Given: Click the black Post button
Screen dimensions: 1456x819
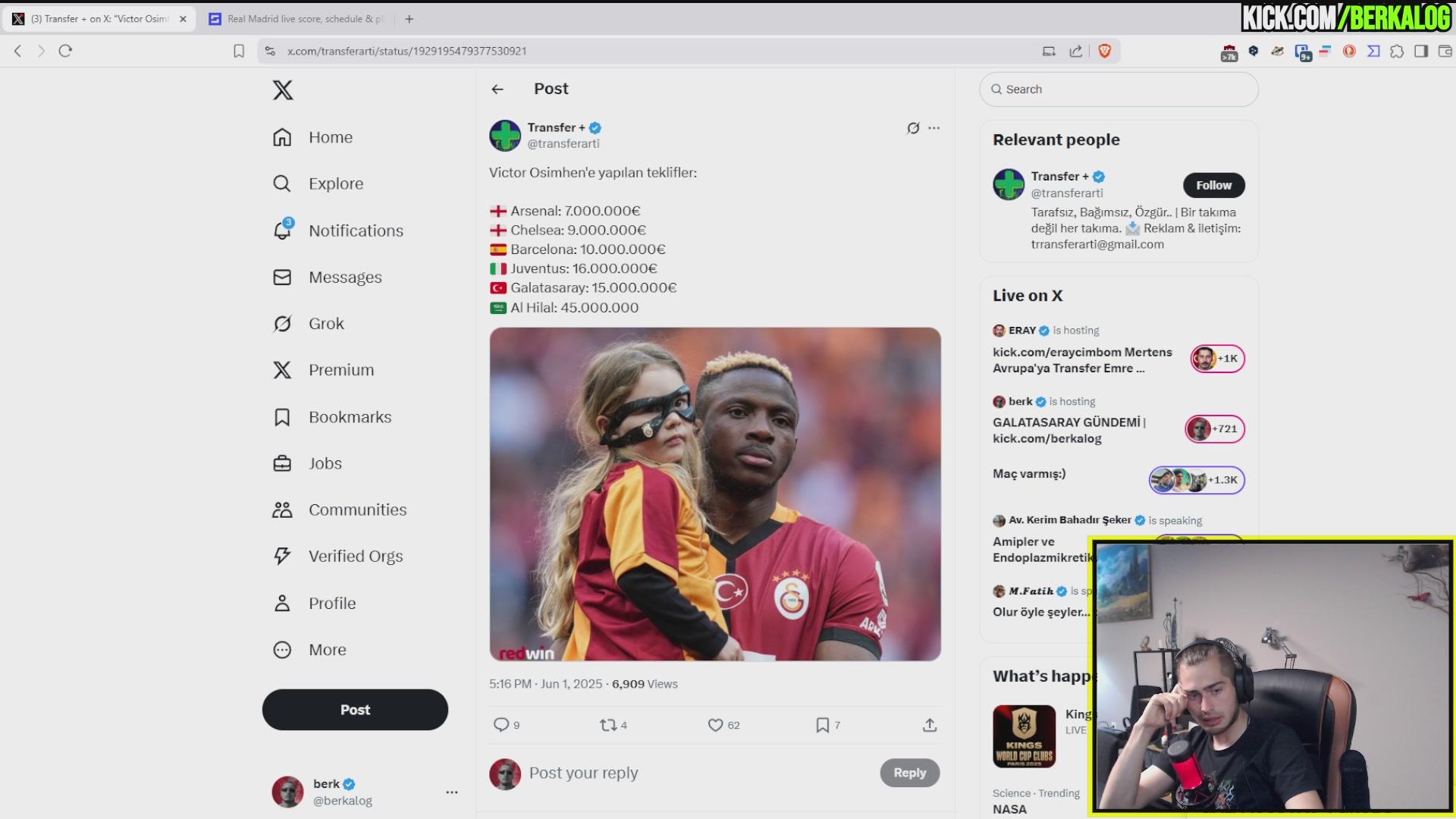Looking at the screenshot, I should 355,710.
